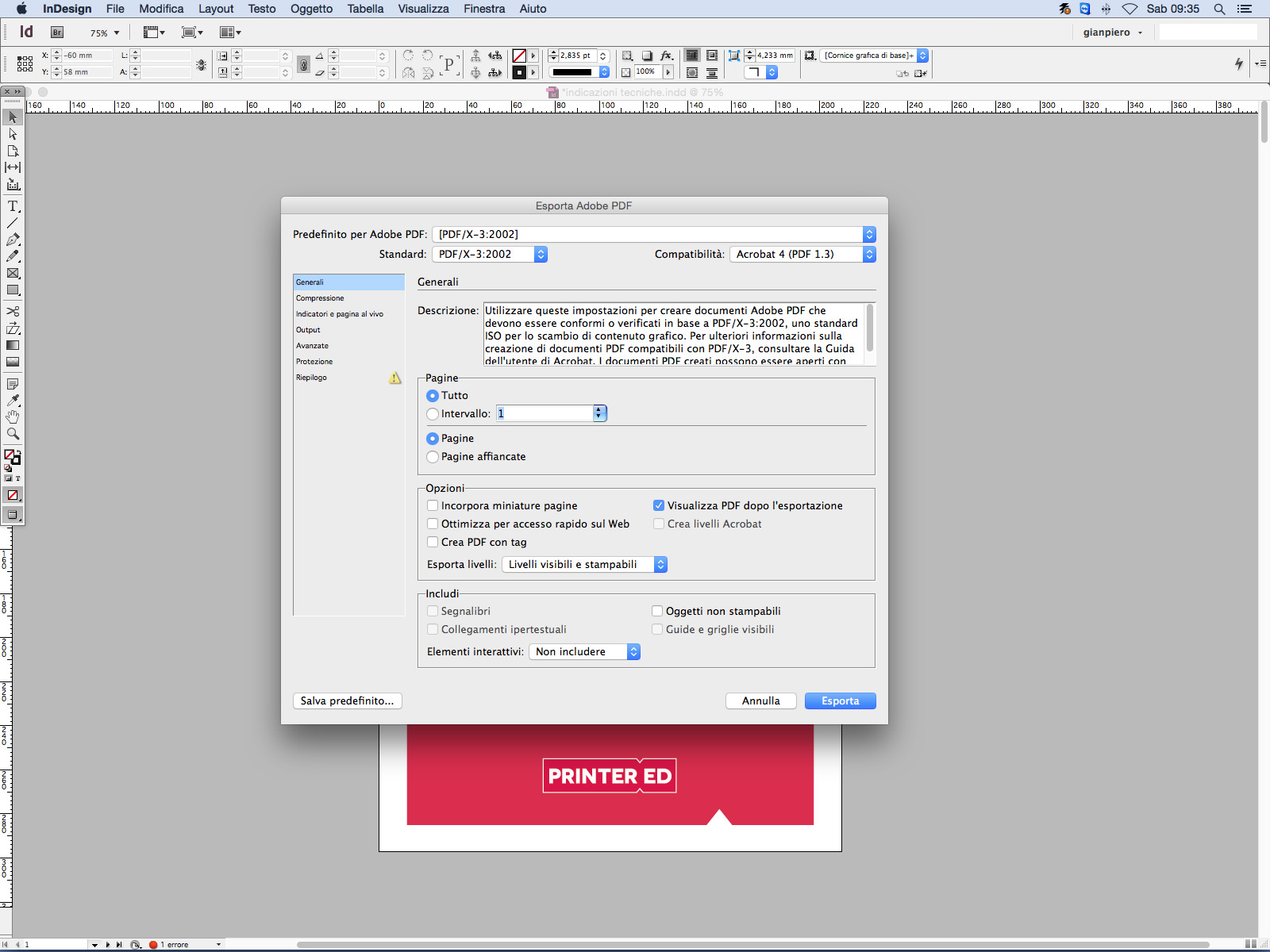1270x952 pixels.
Task: Open Predefinito per Adobe PDF dropdown
Action: tap(654, 234)
